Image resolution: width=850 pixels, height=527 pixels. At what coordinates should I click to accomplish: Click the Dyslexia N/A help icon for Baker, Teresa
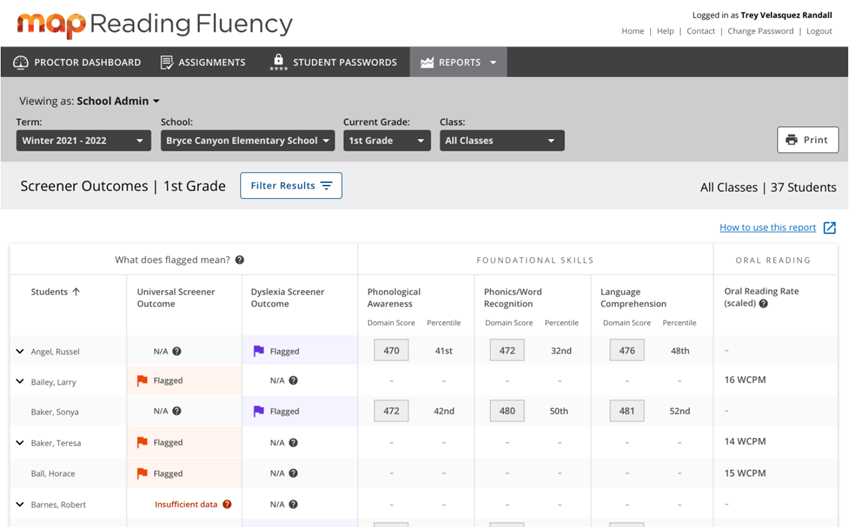click(293, 442)
